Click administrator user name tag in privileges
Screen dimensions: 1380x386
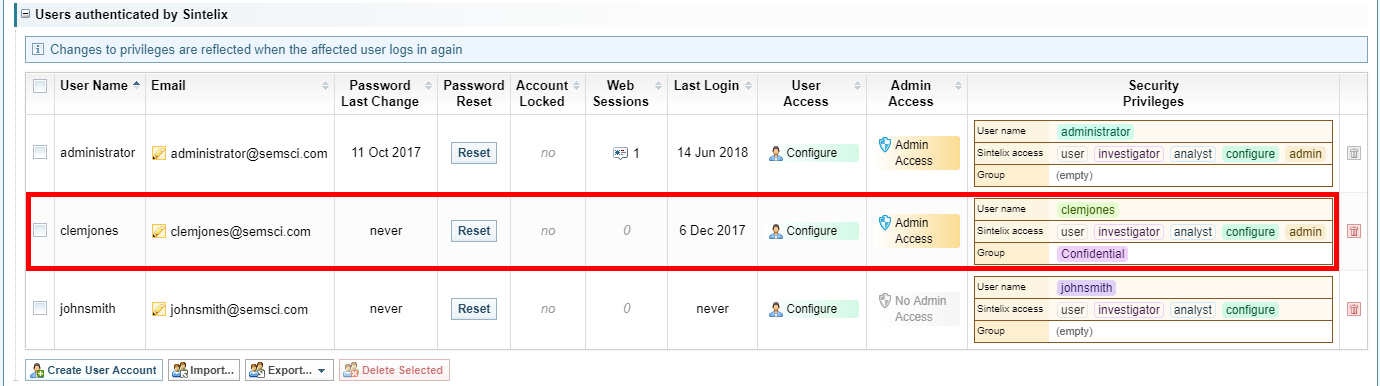[1096, 132]
